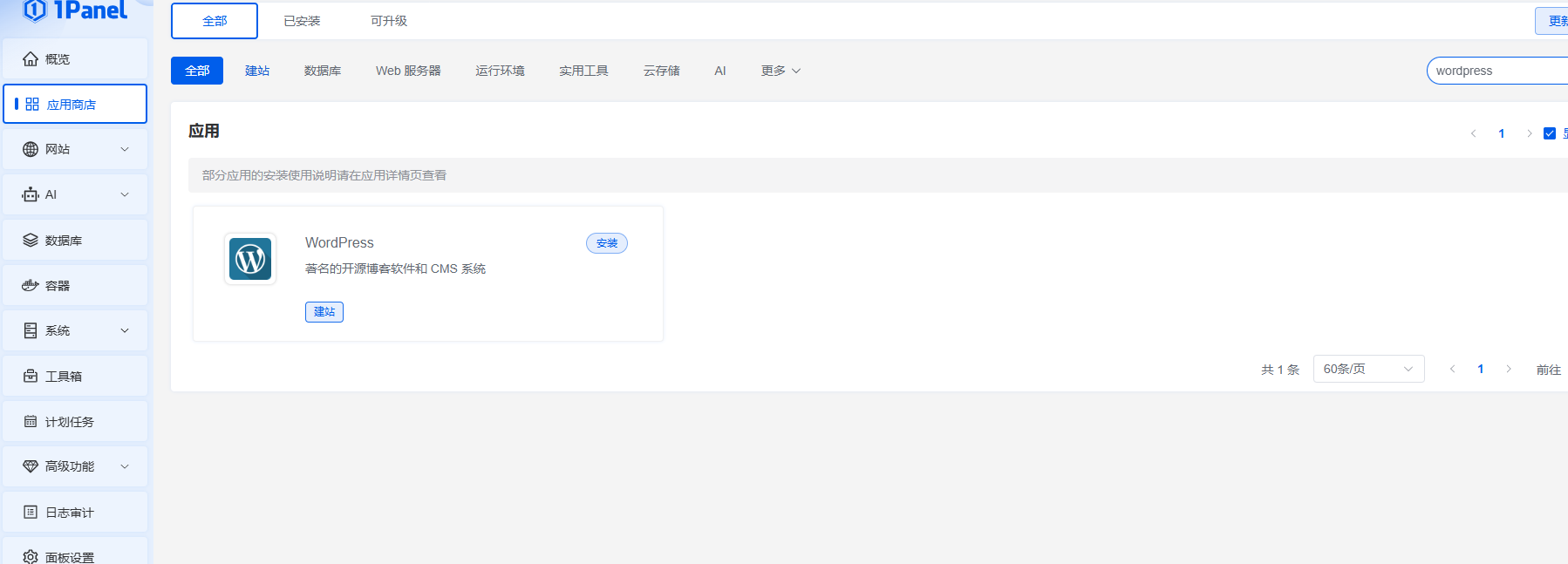The image size is (1568, 564).
Task: Focus the search field containing wordpress
Action: click(1497, 71)
